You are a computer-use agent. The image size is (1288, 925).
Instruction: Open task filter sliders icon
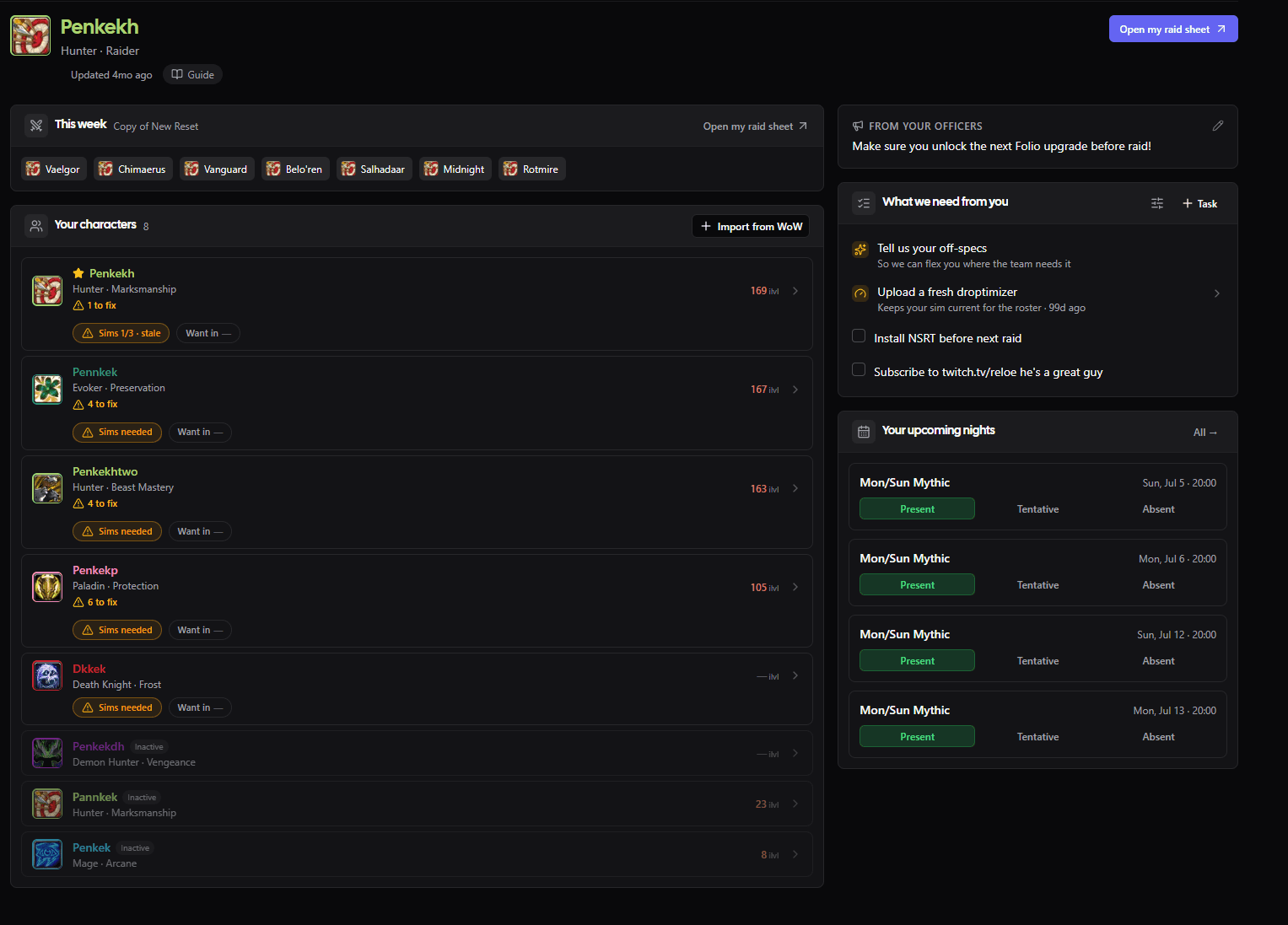point(1156,203)
